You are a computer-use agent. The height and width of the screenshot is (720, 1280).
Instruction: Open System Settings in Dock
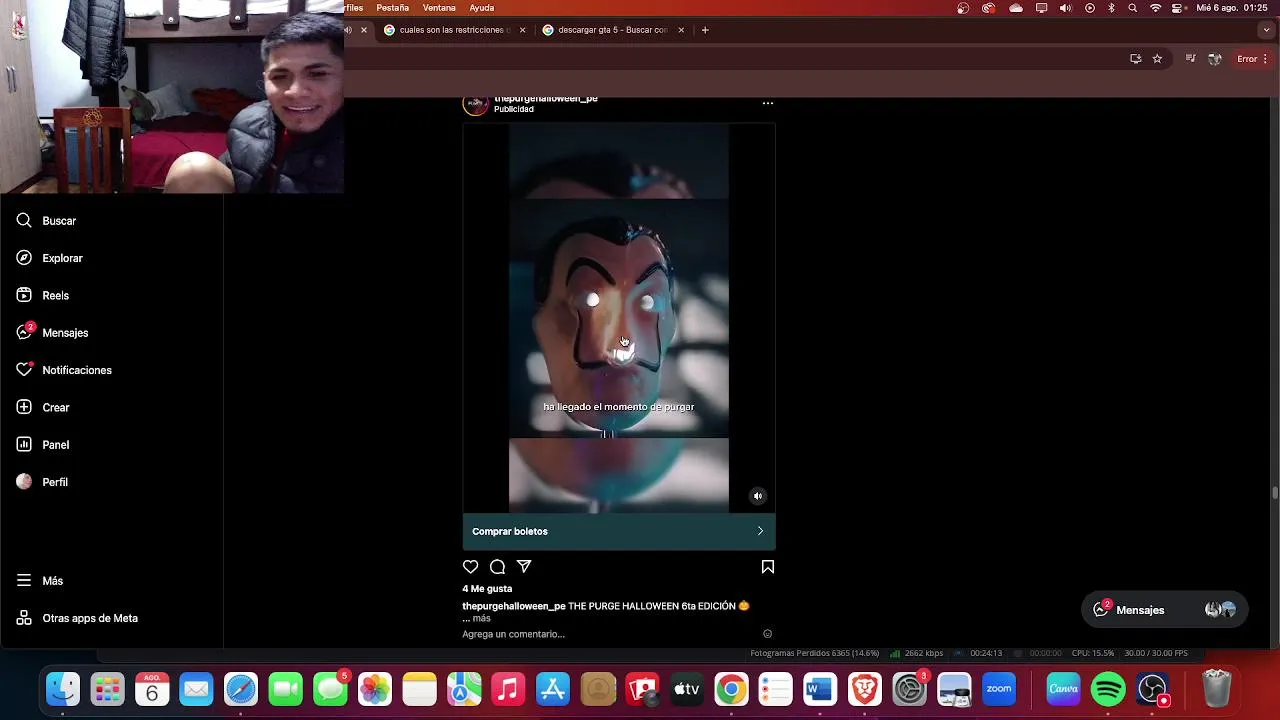[x=909, y=689]
